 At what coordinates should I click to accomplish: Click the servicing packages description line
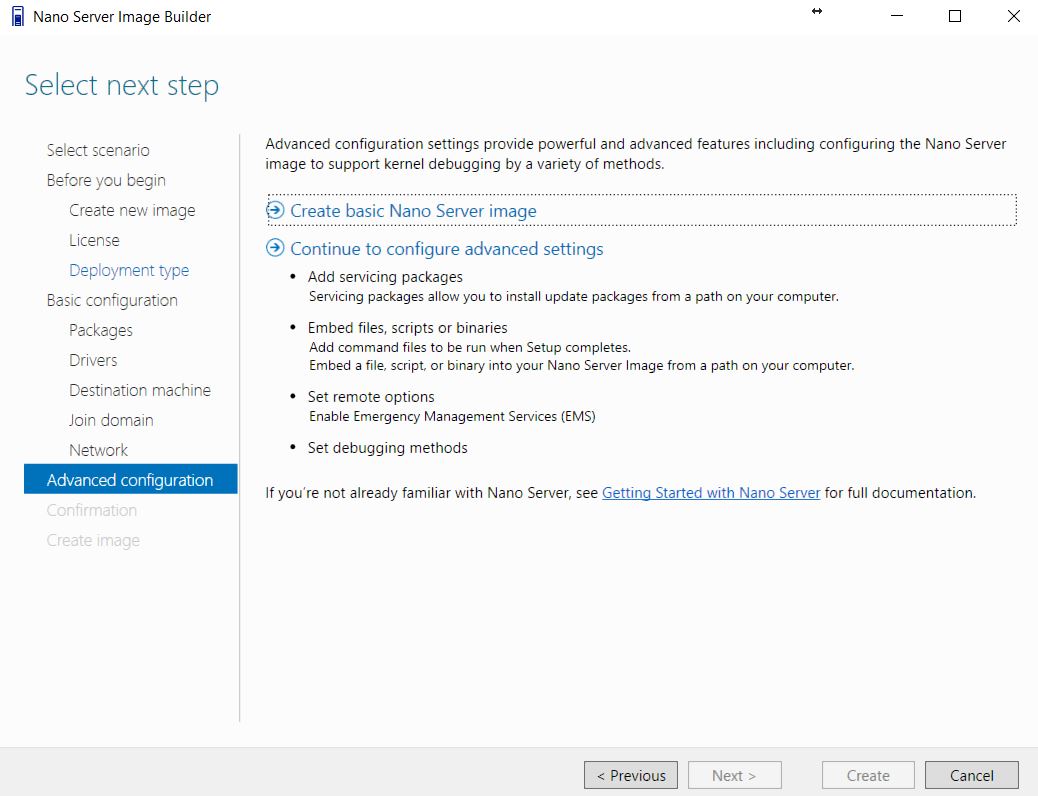[574, 297]
